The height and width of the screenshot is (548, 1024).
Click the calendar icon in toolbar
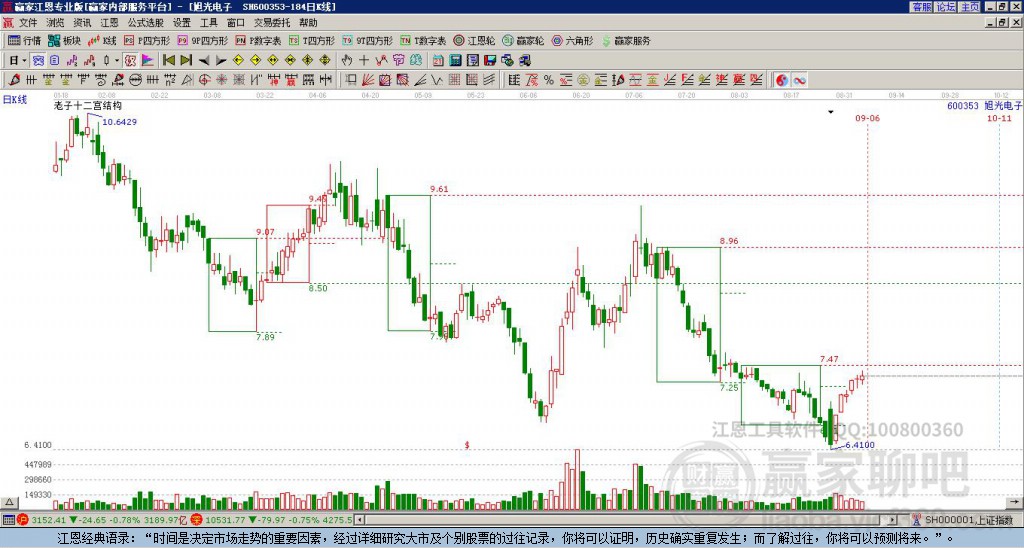[x=438, y=61]
